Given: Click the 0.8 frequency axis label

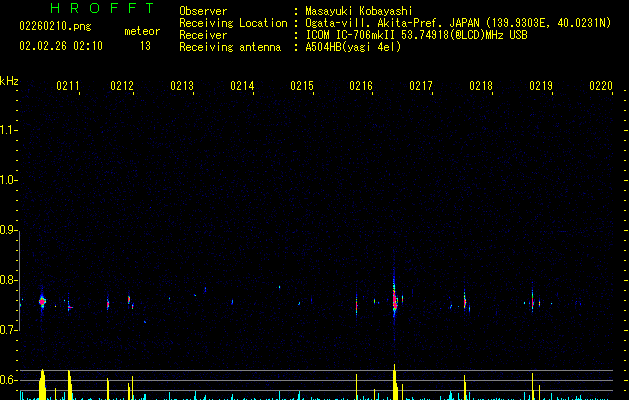Looking at the screenshot, I should pyautogui.click(x=8, y=280).
